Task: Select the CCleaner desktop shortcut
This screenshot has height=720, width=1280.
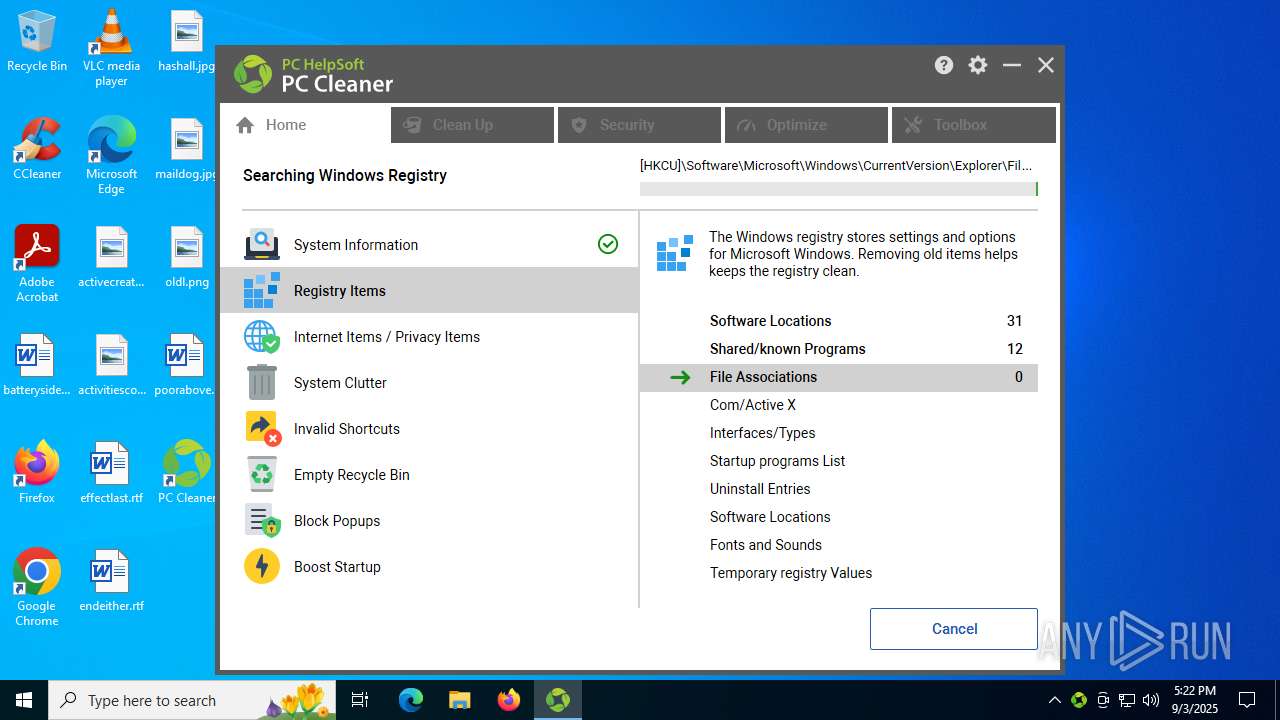Action: point(37,149)
